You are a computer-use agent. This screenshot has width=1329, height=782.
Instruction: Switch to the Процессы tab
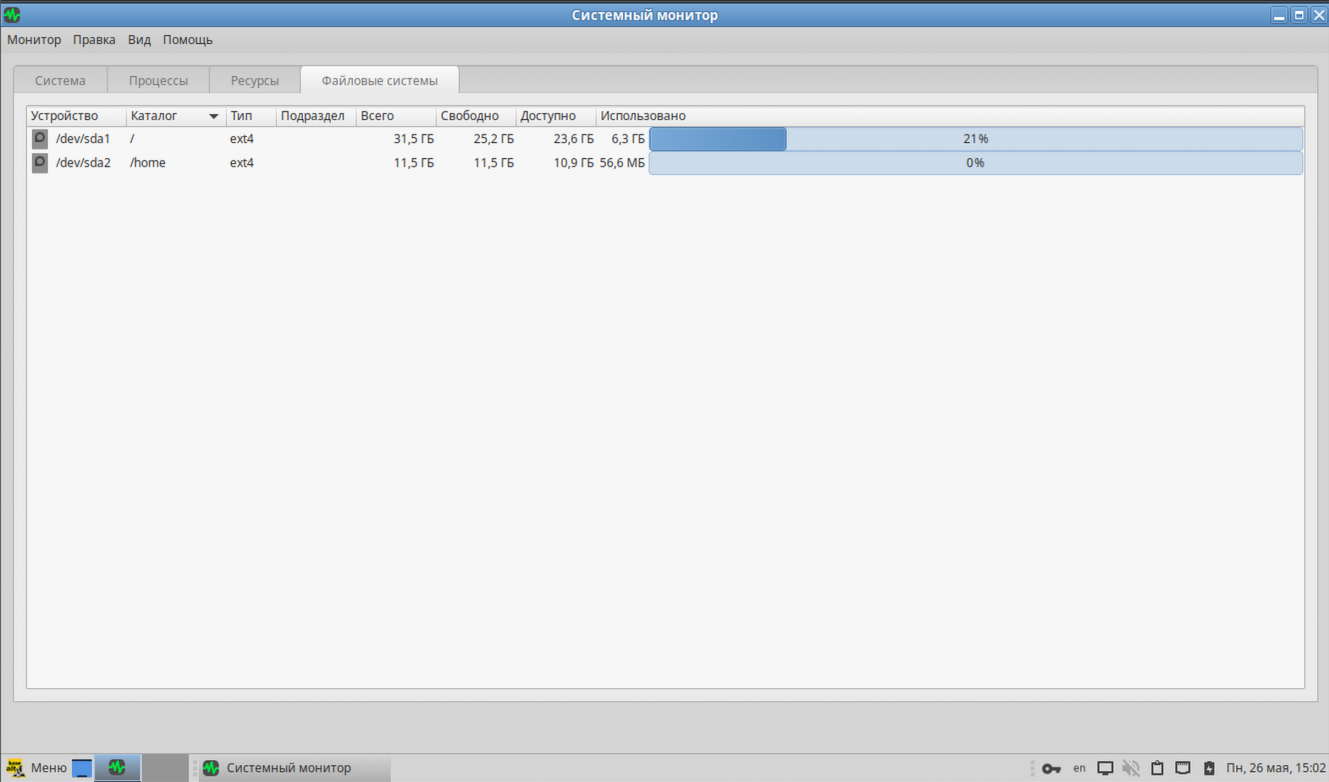[x=158, y=81]
